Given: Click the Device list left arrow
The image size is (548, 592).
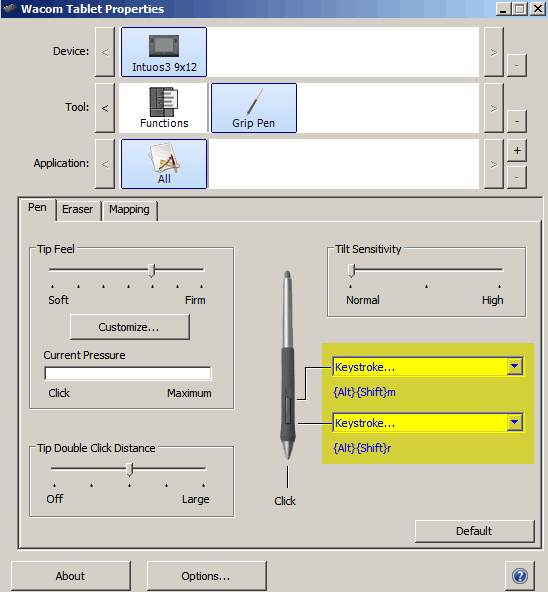Looking at the screenshot, I should (105, 52).
